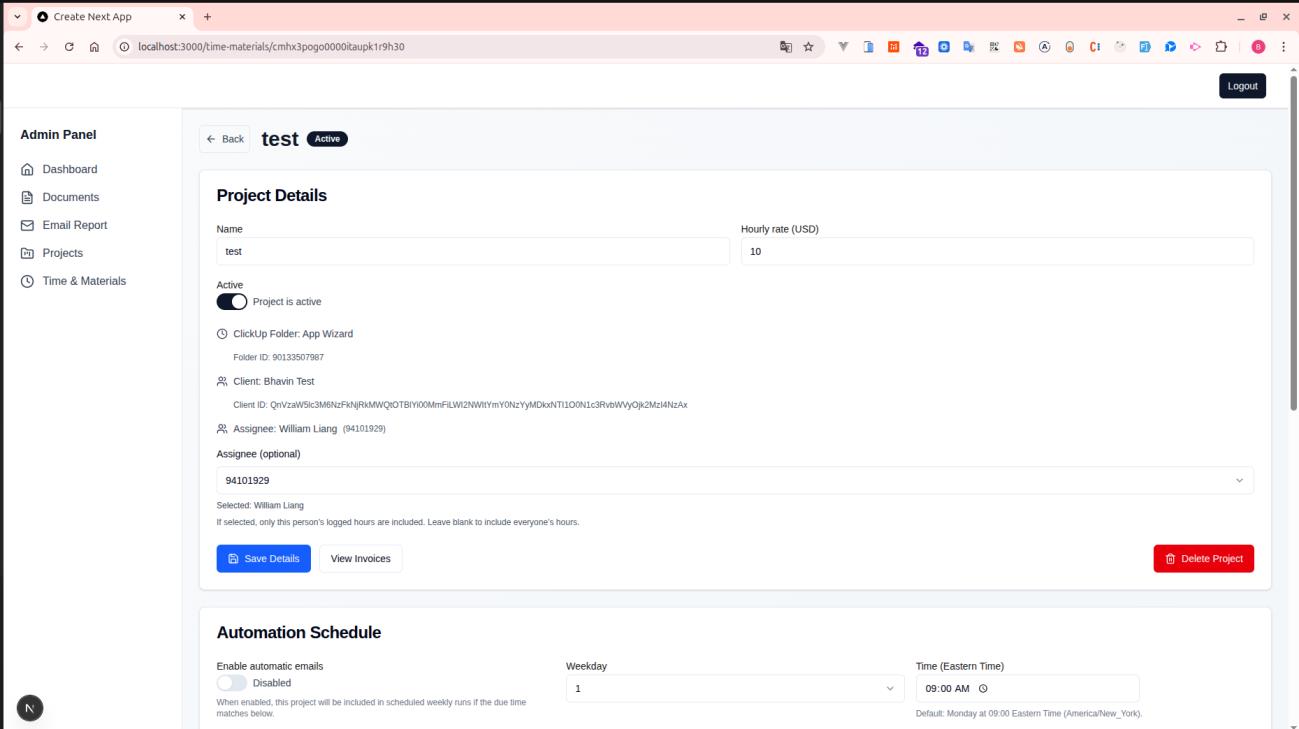Click the avatar icon at bottom left
1299x729 pixels.
(x=29, y=708)
